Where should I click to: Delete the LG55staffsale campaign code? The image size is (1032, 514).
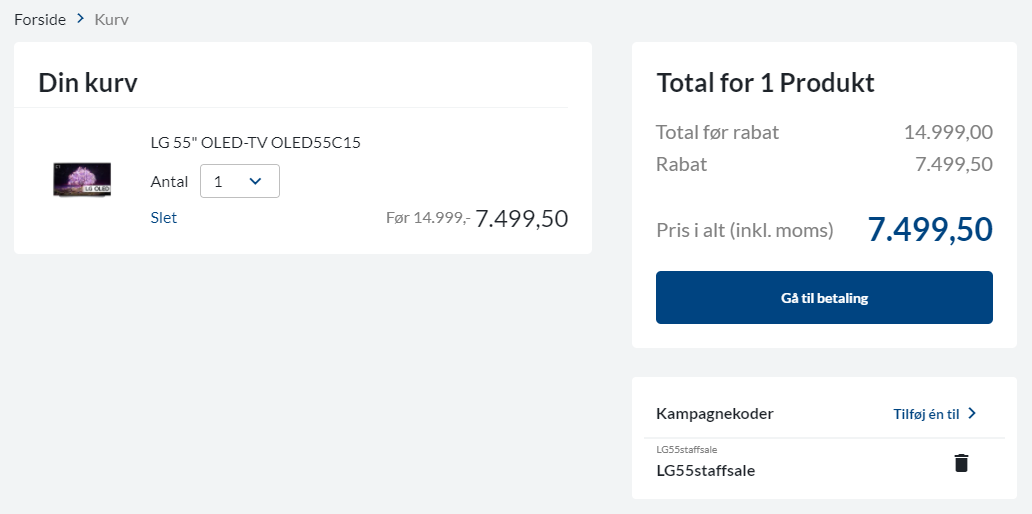[961, 463]
